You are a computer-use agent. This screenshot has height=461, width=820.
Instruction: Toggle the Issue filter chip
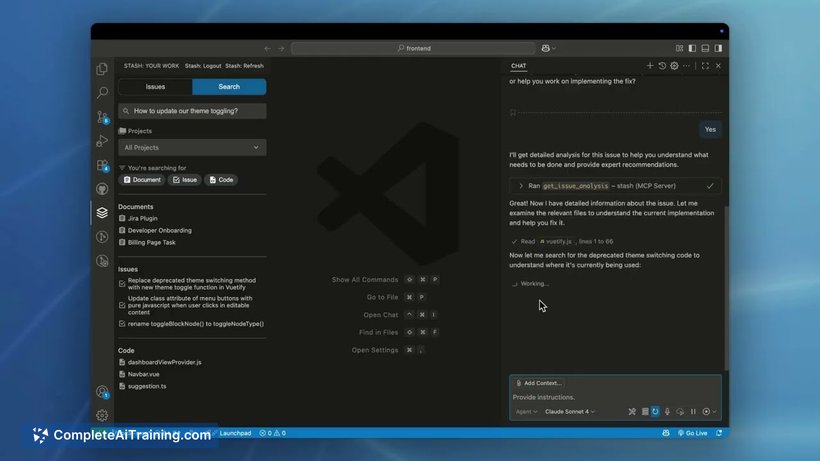[x=185, y=180]
